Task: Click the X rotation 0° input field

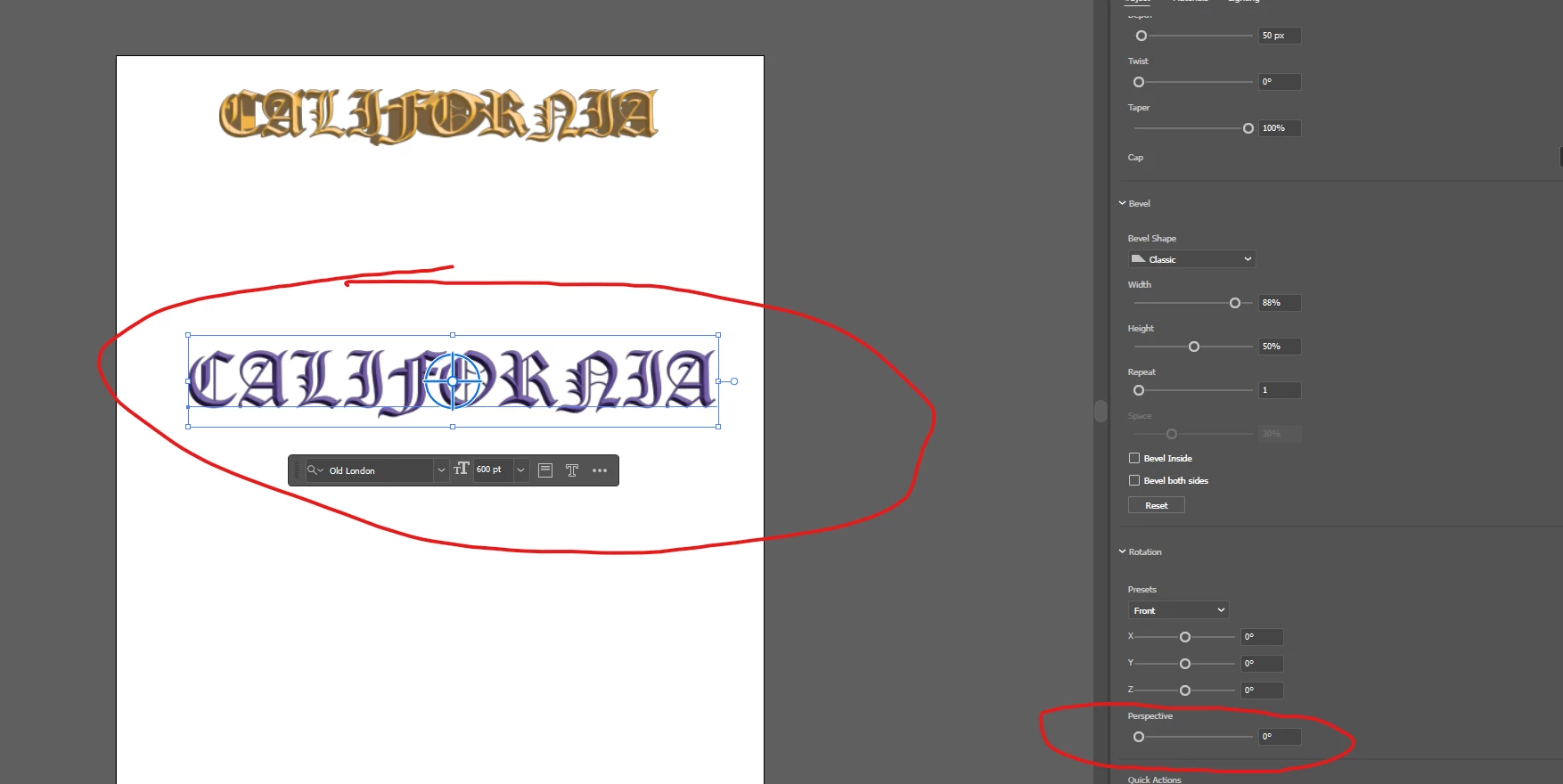Action: tap(1262, 637)
